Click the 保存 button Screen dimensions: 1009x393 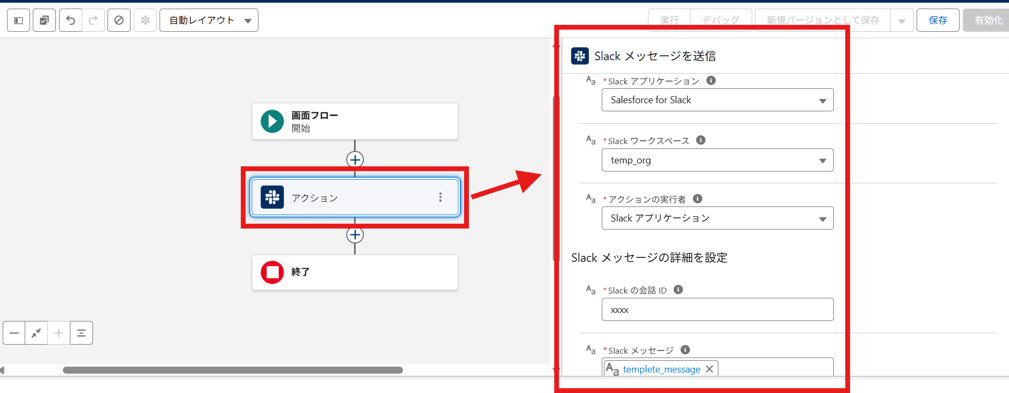(x=938, y=21)
